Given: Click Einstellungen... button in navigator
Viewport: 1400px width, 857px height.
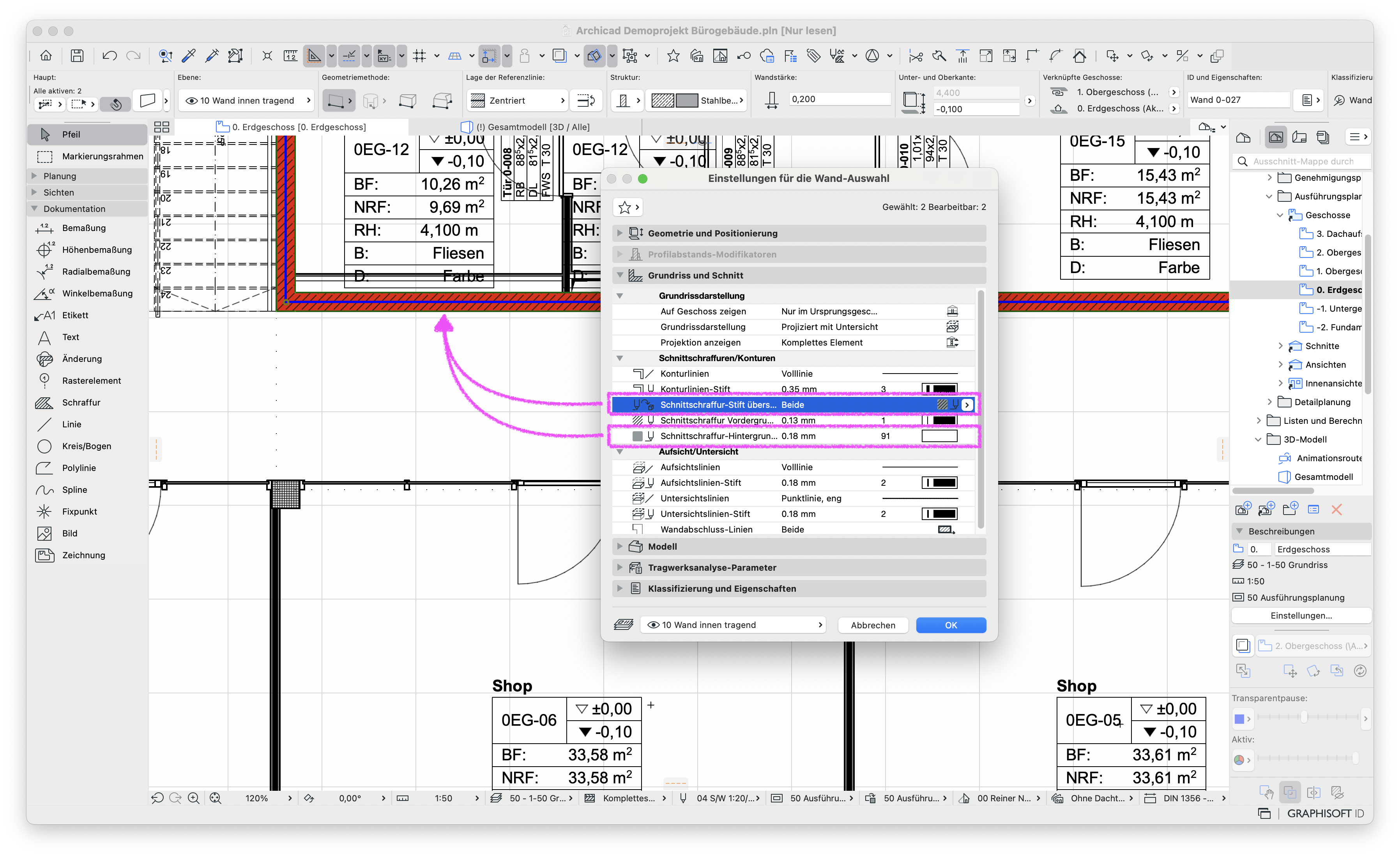Looking at the screenshot, I should tap(1301, 615).
